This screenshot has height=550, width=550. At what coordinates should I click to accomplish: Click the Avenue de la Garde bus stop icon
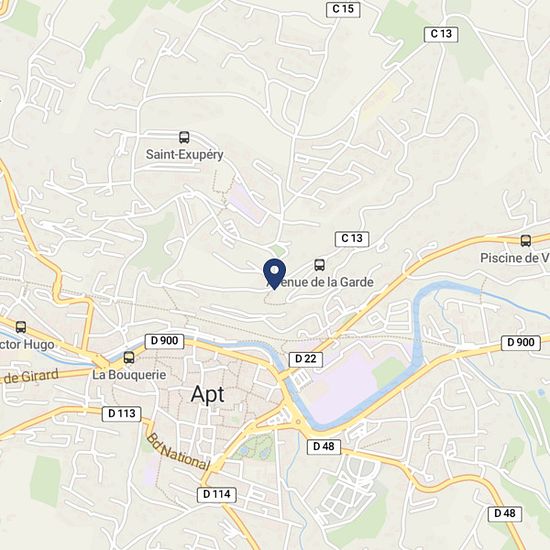coord(319,265)
